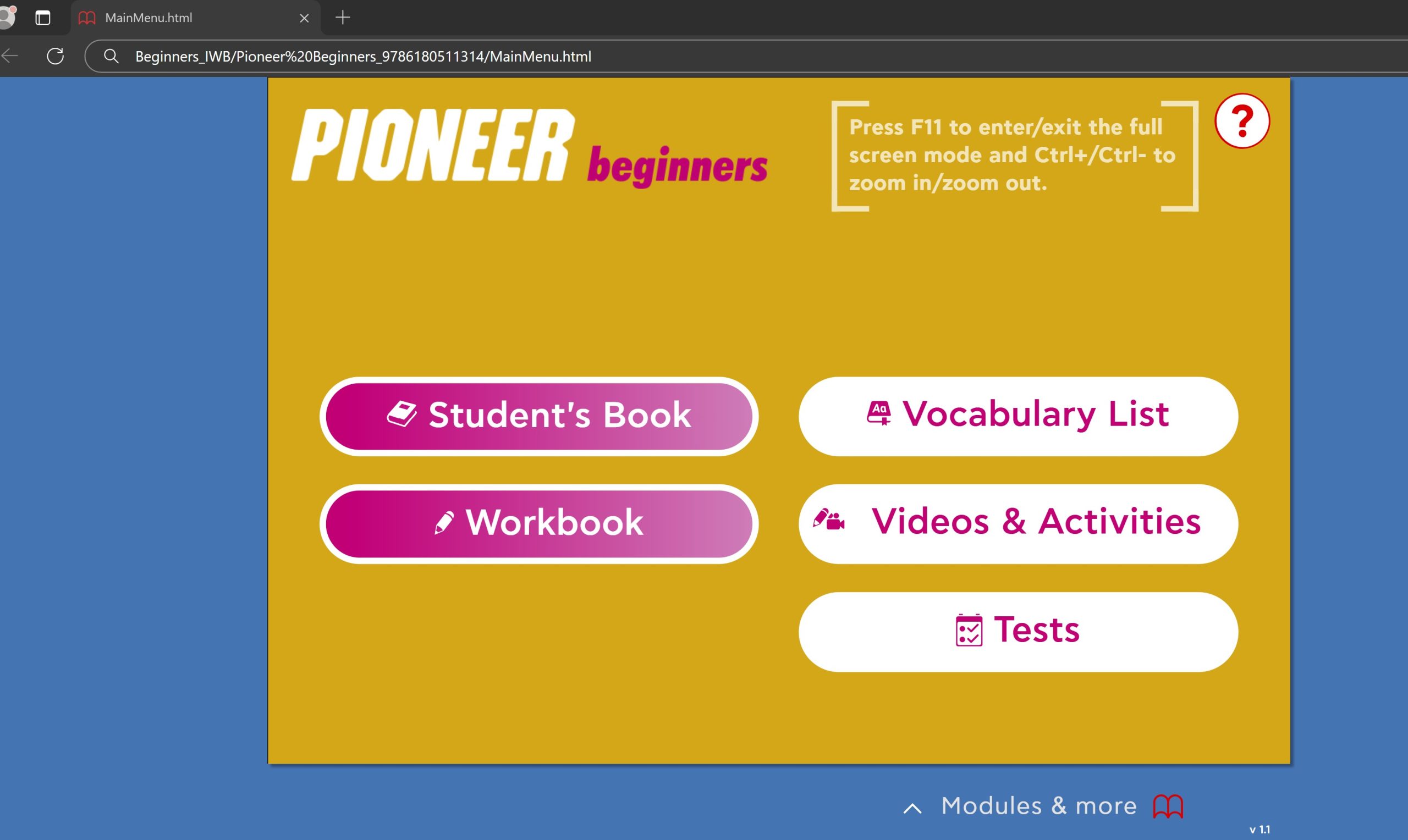Click the address bar search icon
Image resolution: width=1408 pixels, height=840 pixels.
112,56
